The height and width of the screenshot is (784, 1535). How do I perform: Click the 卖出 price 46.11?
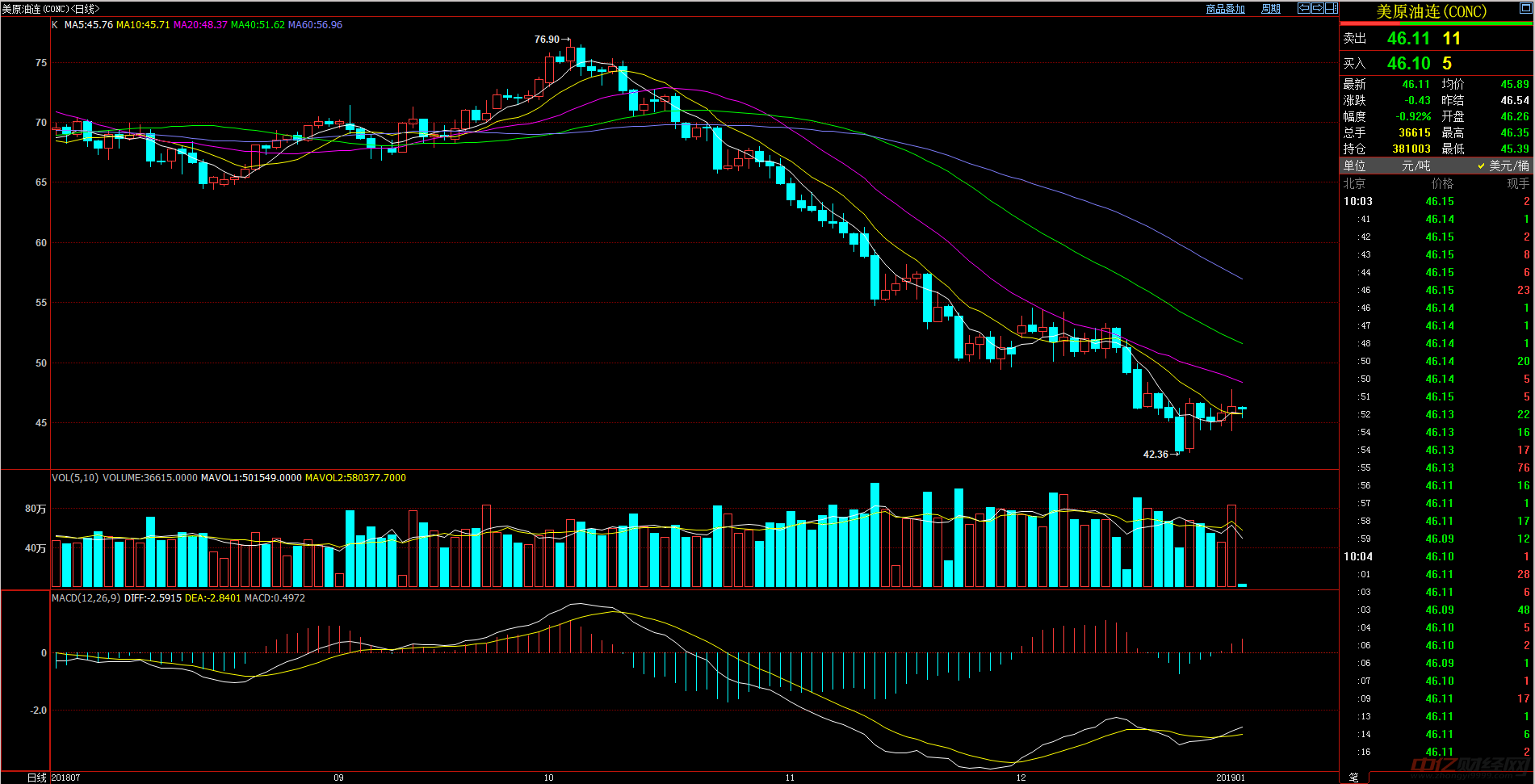[1408, 39]
